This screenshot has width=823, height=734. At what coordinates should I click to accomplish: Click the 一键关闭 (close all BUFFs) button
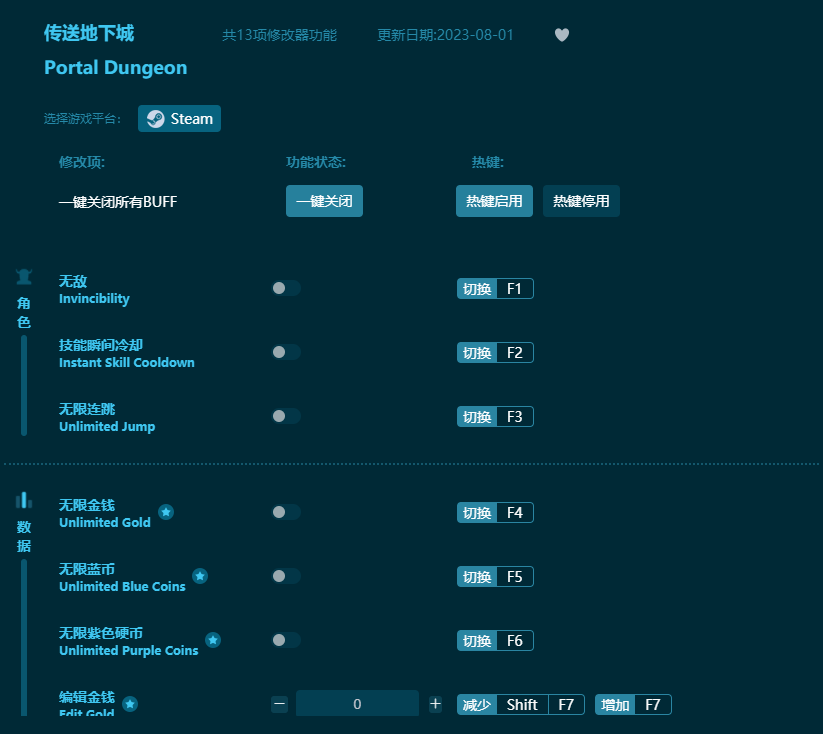point(324,200)
